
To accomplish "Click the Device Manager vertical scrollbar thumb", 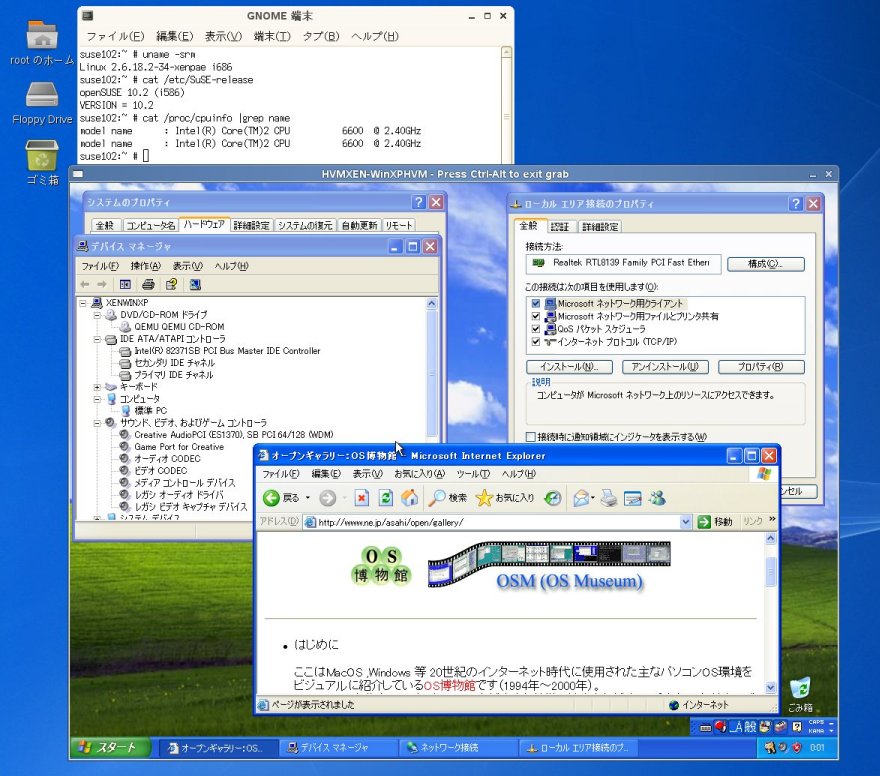I will click(432, 373).
